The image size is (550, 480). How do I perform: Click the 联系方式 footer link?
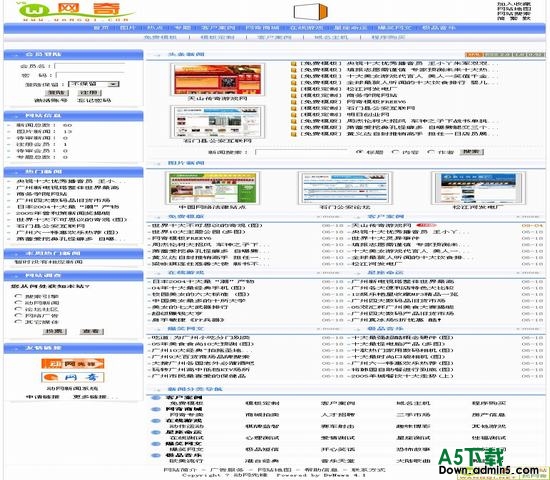click(x=368, y=470)
